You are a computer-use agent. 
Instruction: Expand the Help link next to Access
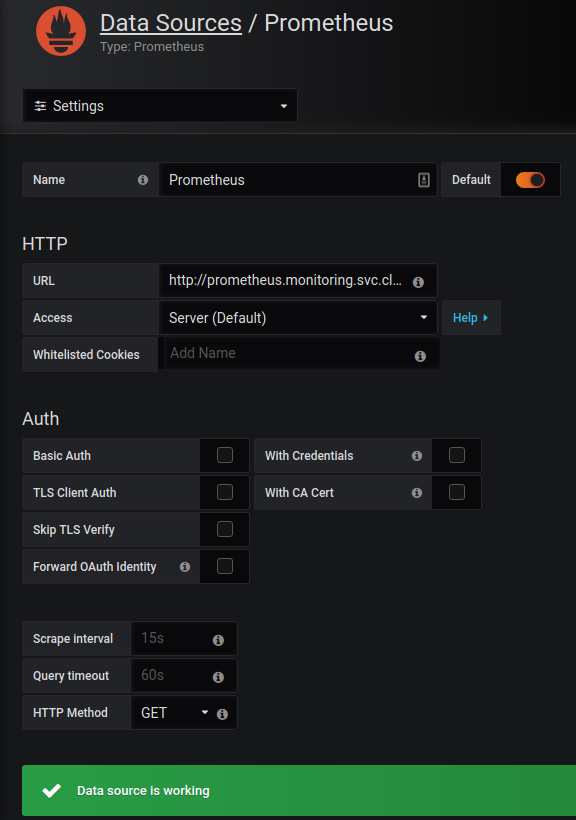point(471,317)
